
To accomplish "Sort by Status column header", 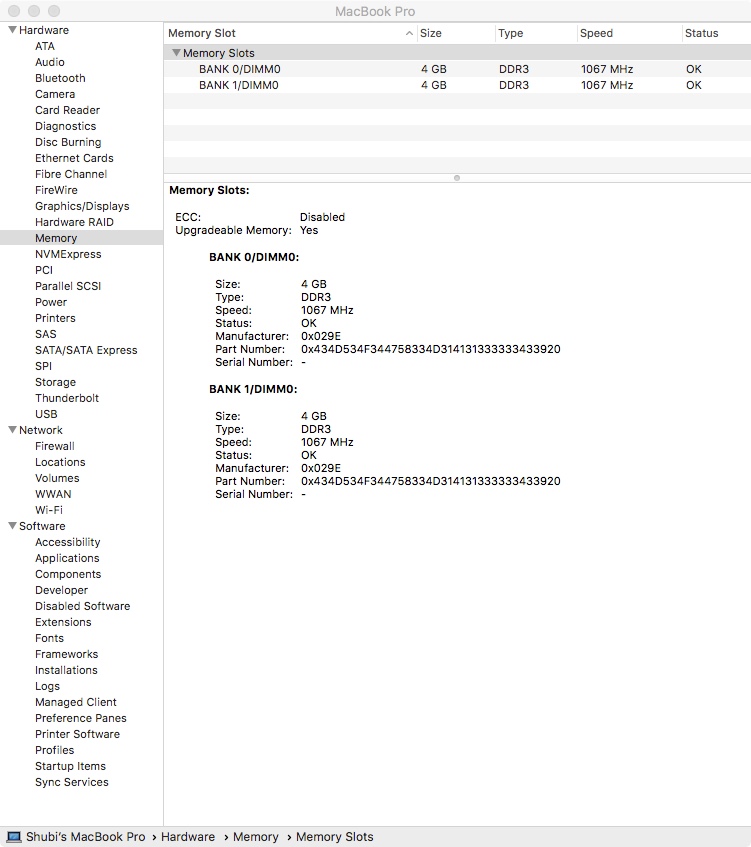I will (701, 33).
